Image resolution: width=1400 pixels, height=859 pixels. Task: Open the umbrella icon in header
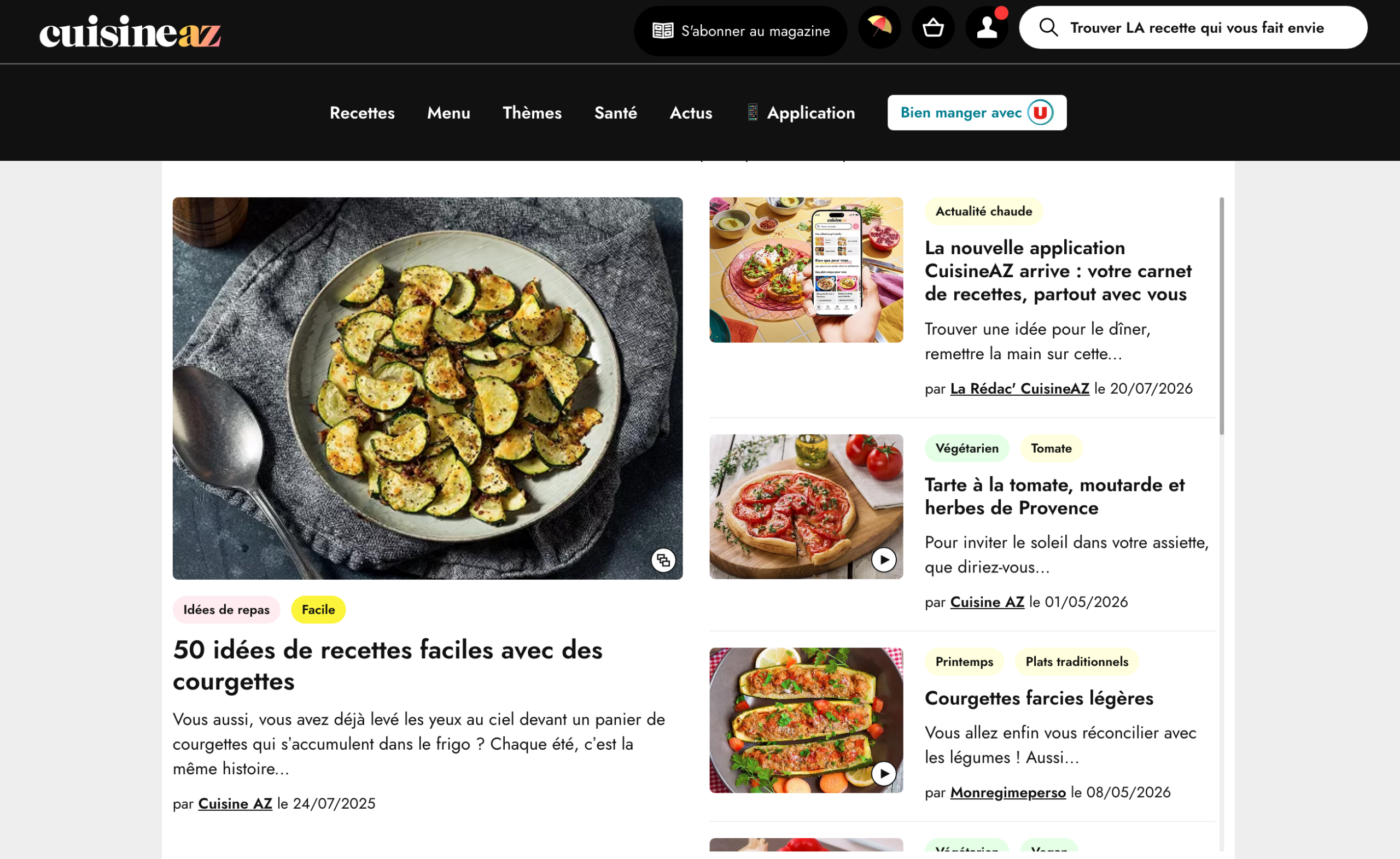coord(879,27)
